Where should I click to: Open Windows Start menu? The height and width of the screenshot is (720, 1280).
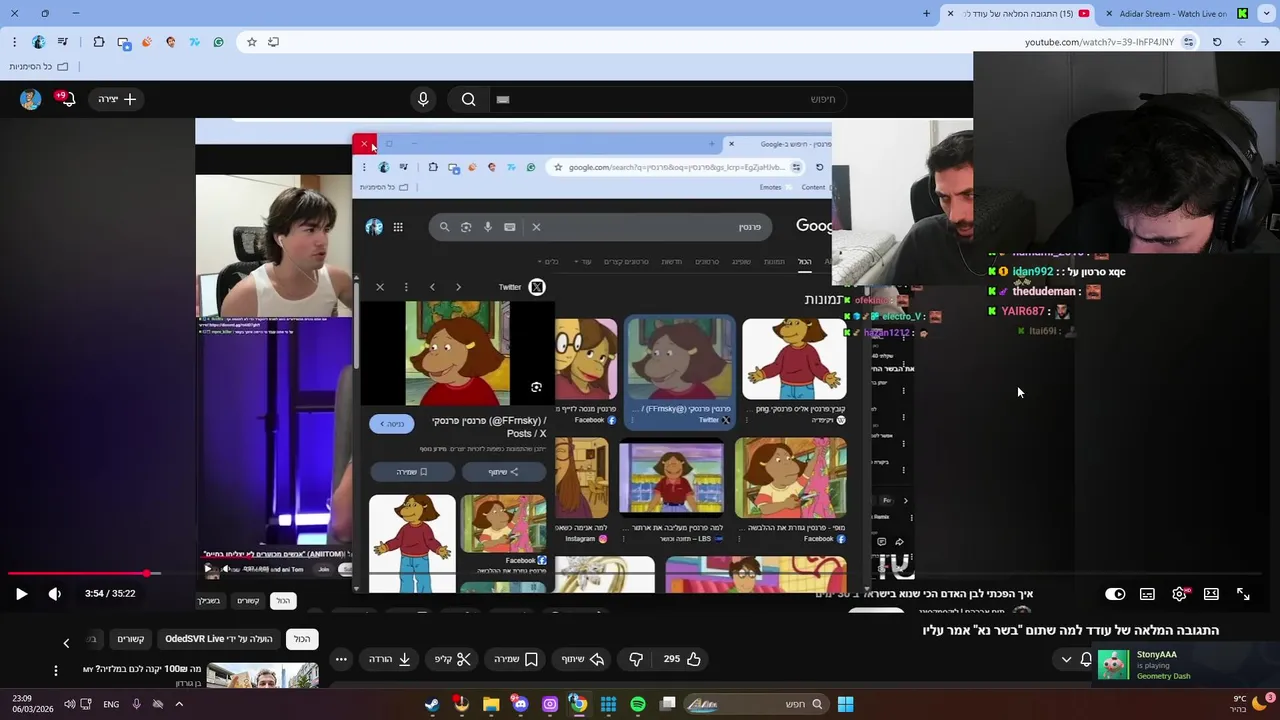(x=845, y=704)
